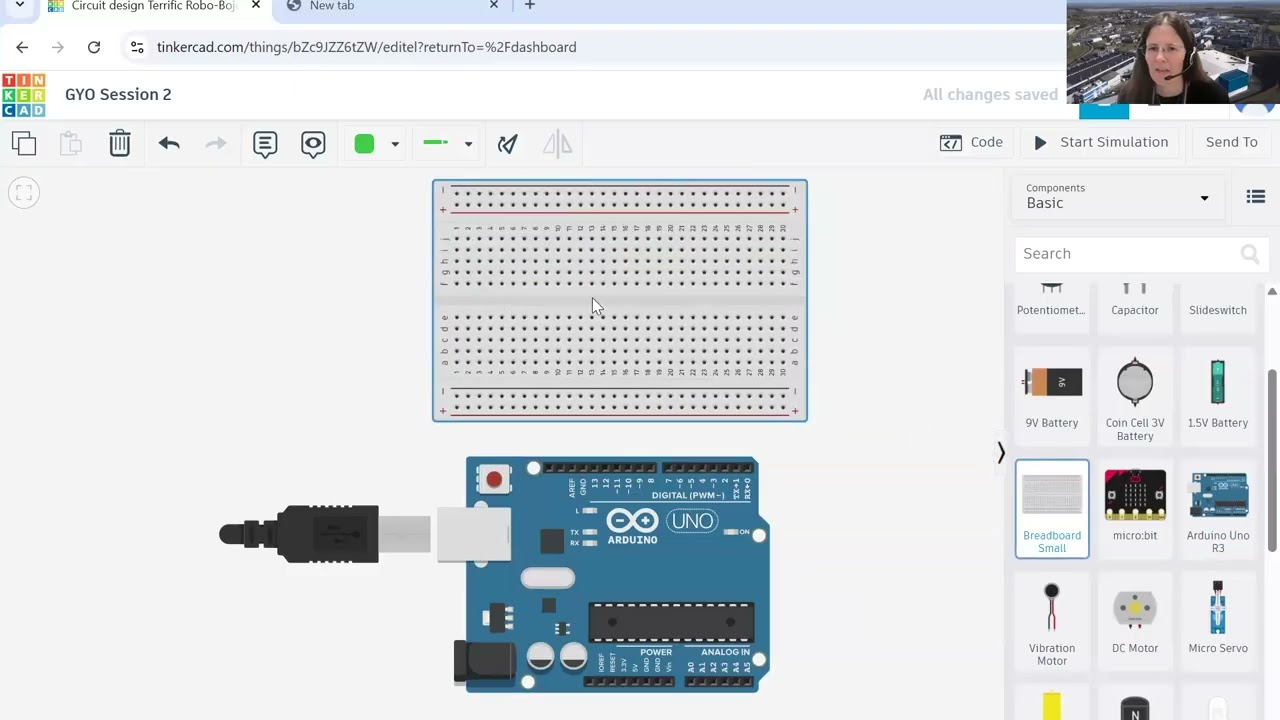
Task: Copy the selected component
Action: coord(24,143)
